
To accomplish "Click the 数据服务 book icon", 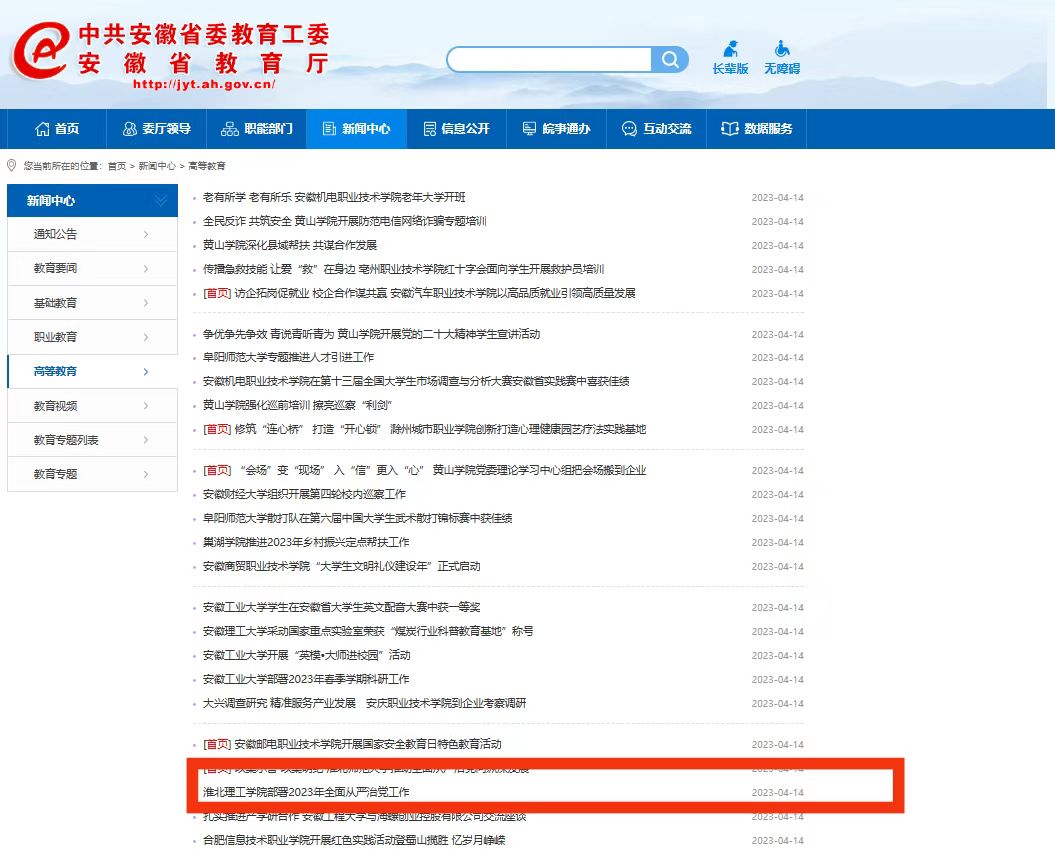I will click(x=730, y=129).
